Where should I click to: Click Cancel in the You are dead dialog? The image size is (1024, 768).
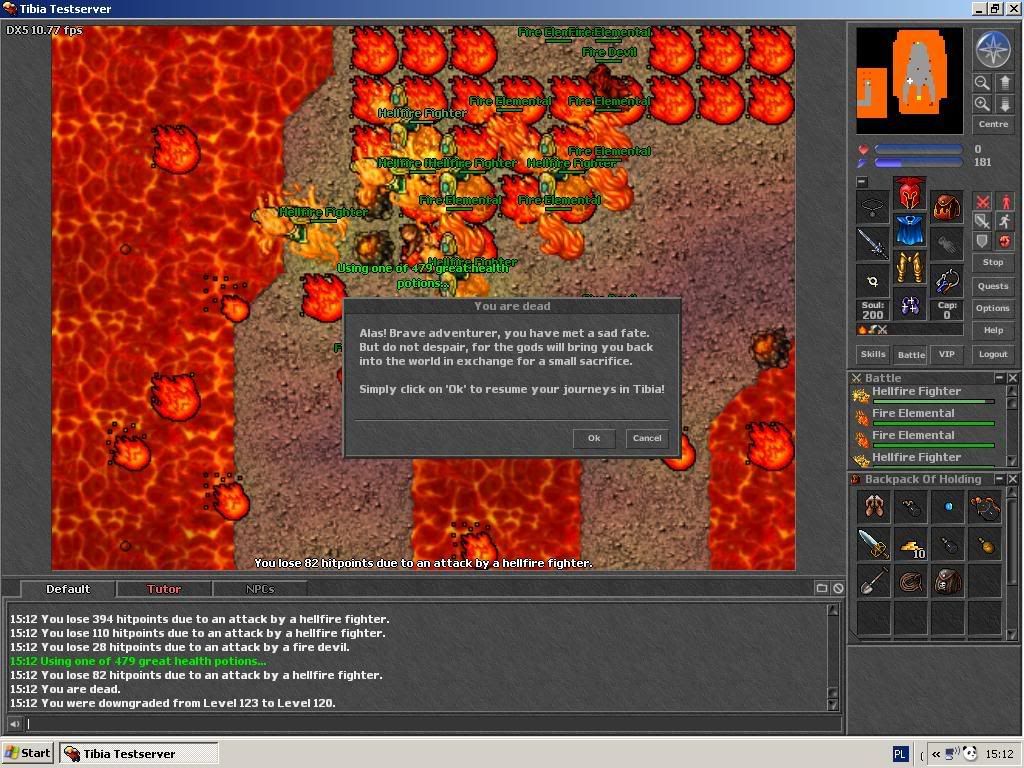coord(647,438)
